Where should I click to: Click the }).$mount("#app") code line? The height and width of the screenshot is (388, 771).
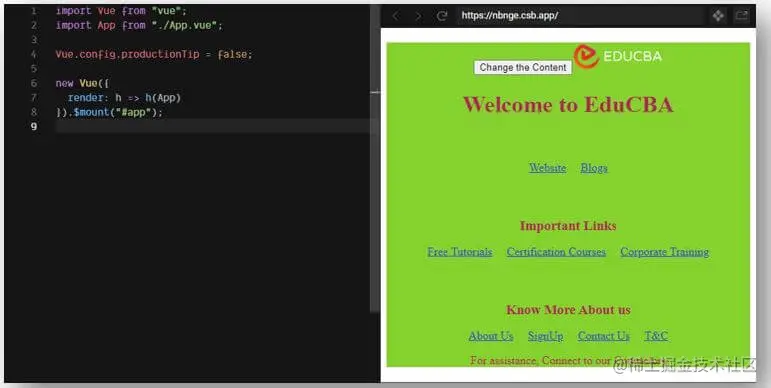(x=109, y=112)
